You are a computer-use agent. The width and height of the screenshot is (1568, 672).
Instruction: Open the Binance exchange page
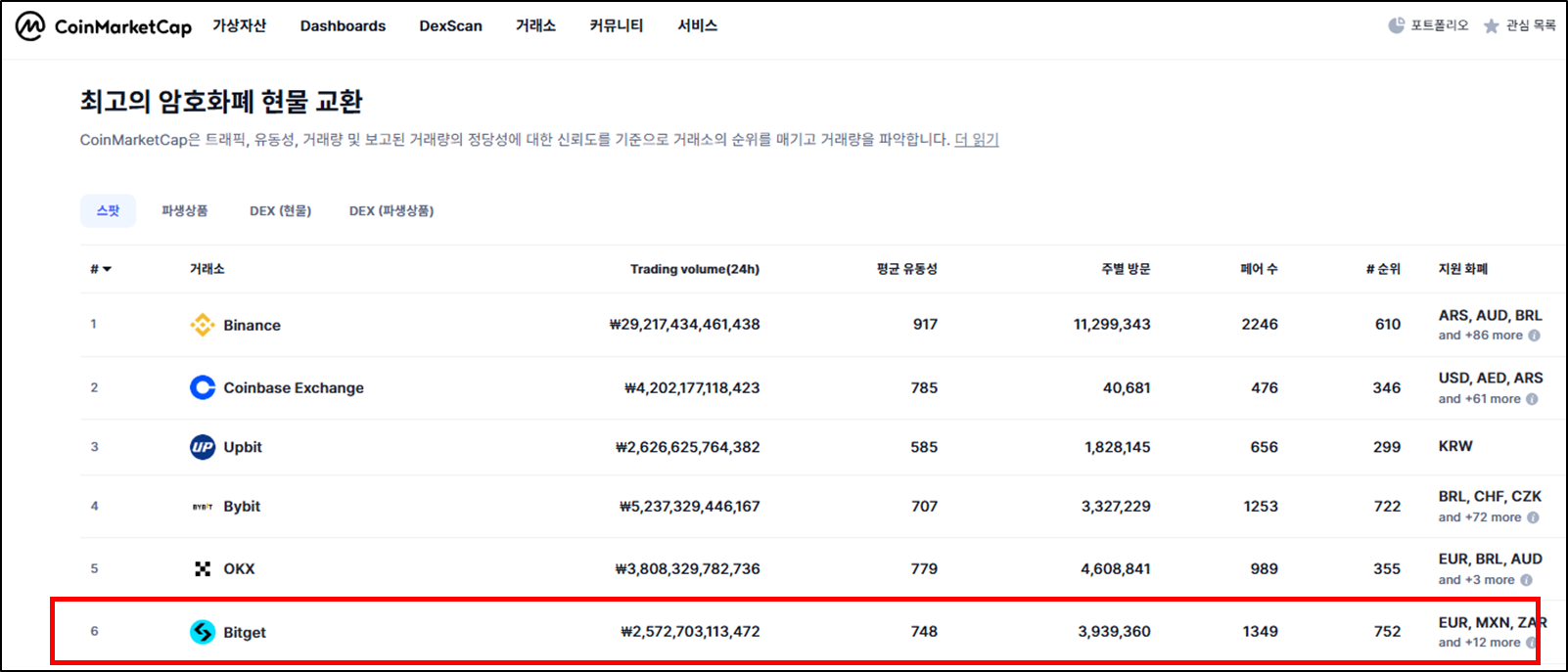click(x=252, y=325)
